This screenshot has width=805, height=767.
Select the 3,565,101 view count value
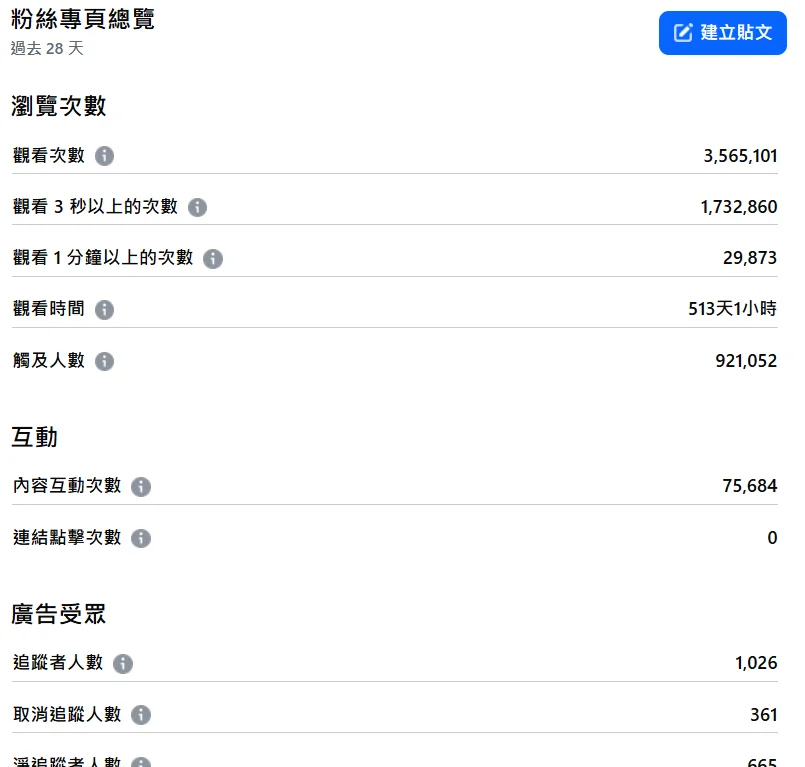point(740,156)
